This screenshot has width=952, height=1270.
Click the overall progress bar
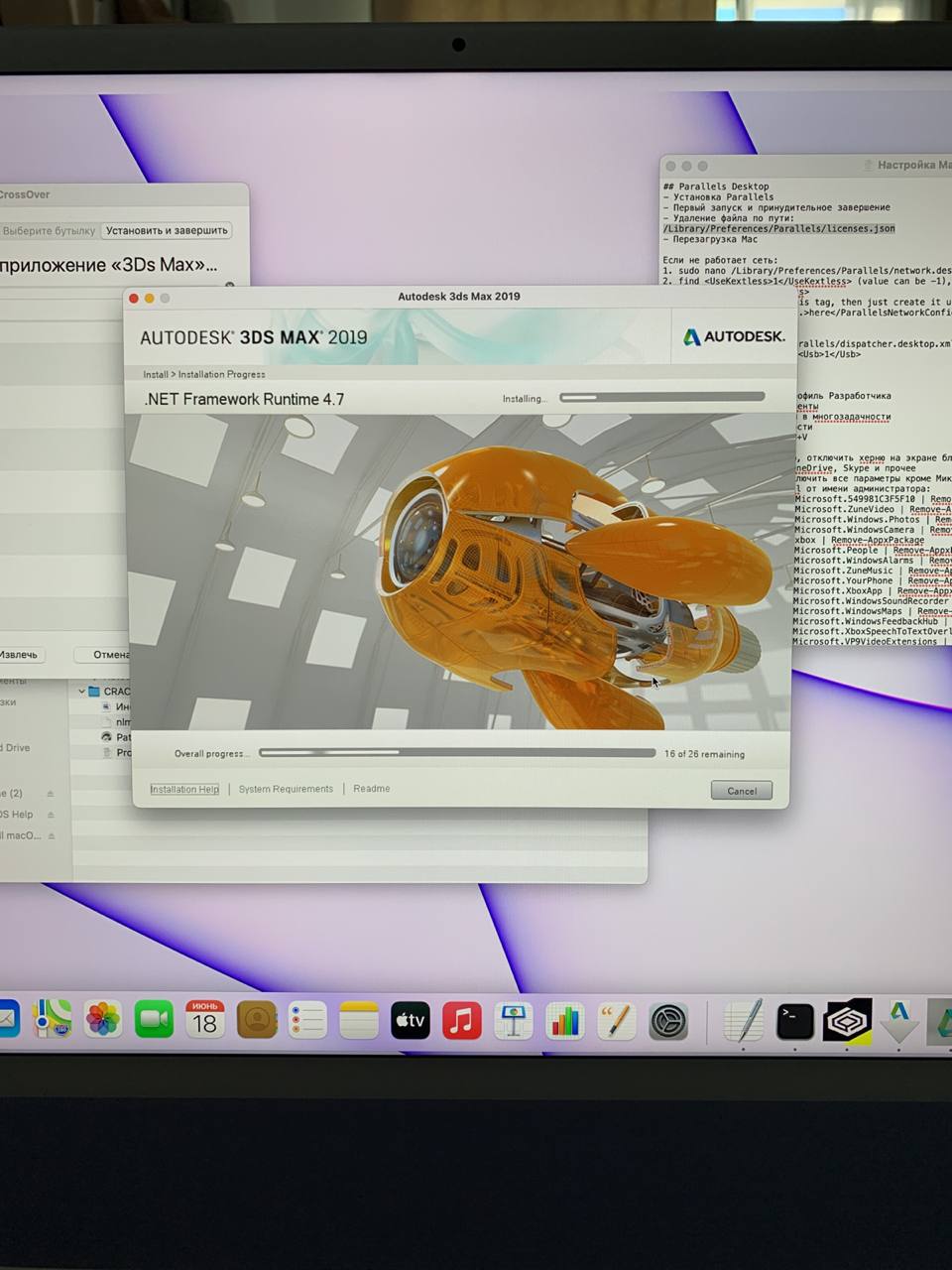(x=457, y=753)
